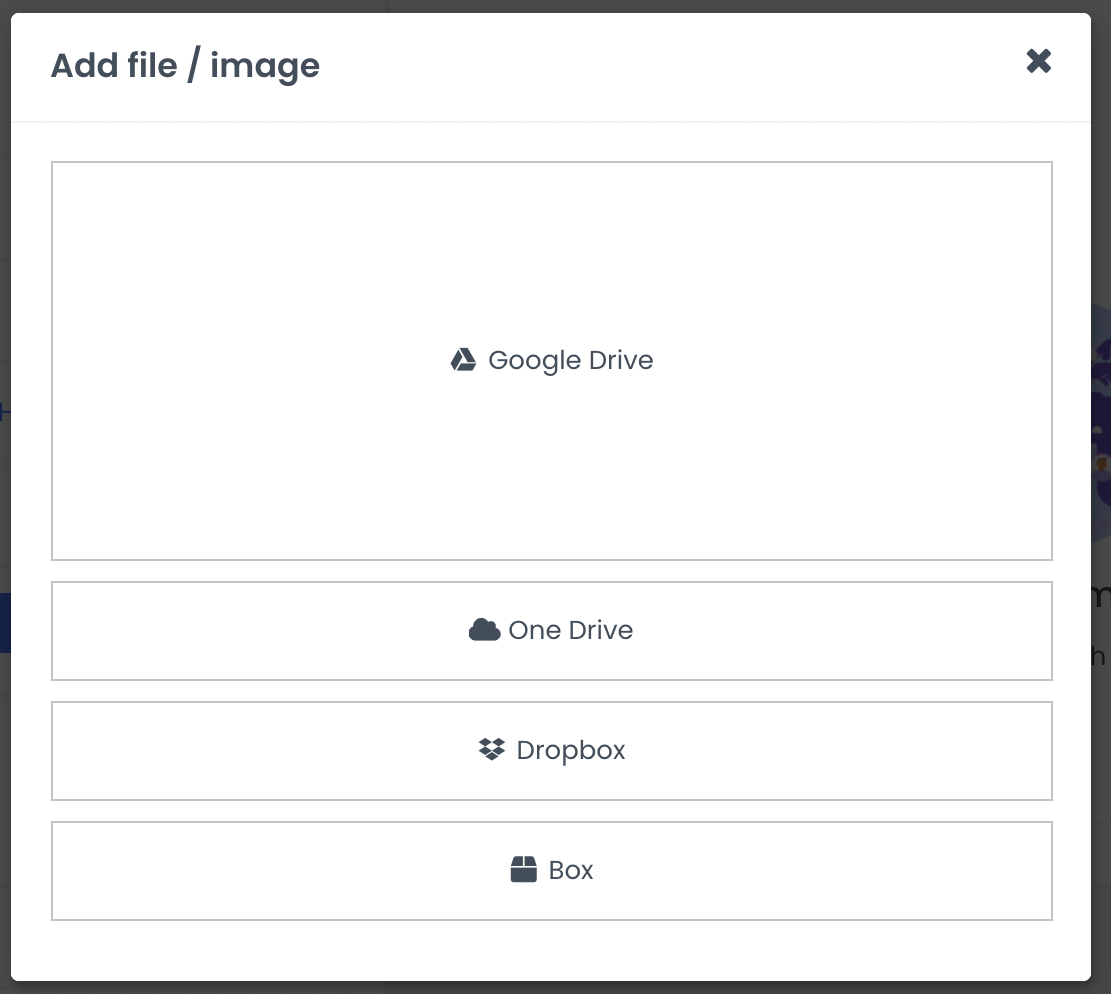This screenshot has width=1111, height=994.
Task: Click the "Add file / image" dialog title
Action: pyautogui.click(x=185, y=66)
